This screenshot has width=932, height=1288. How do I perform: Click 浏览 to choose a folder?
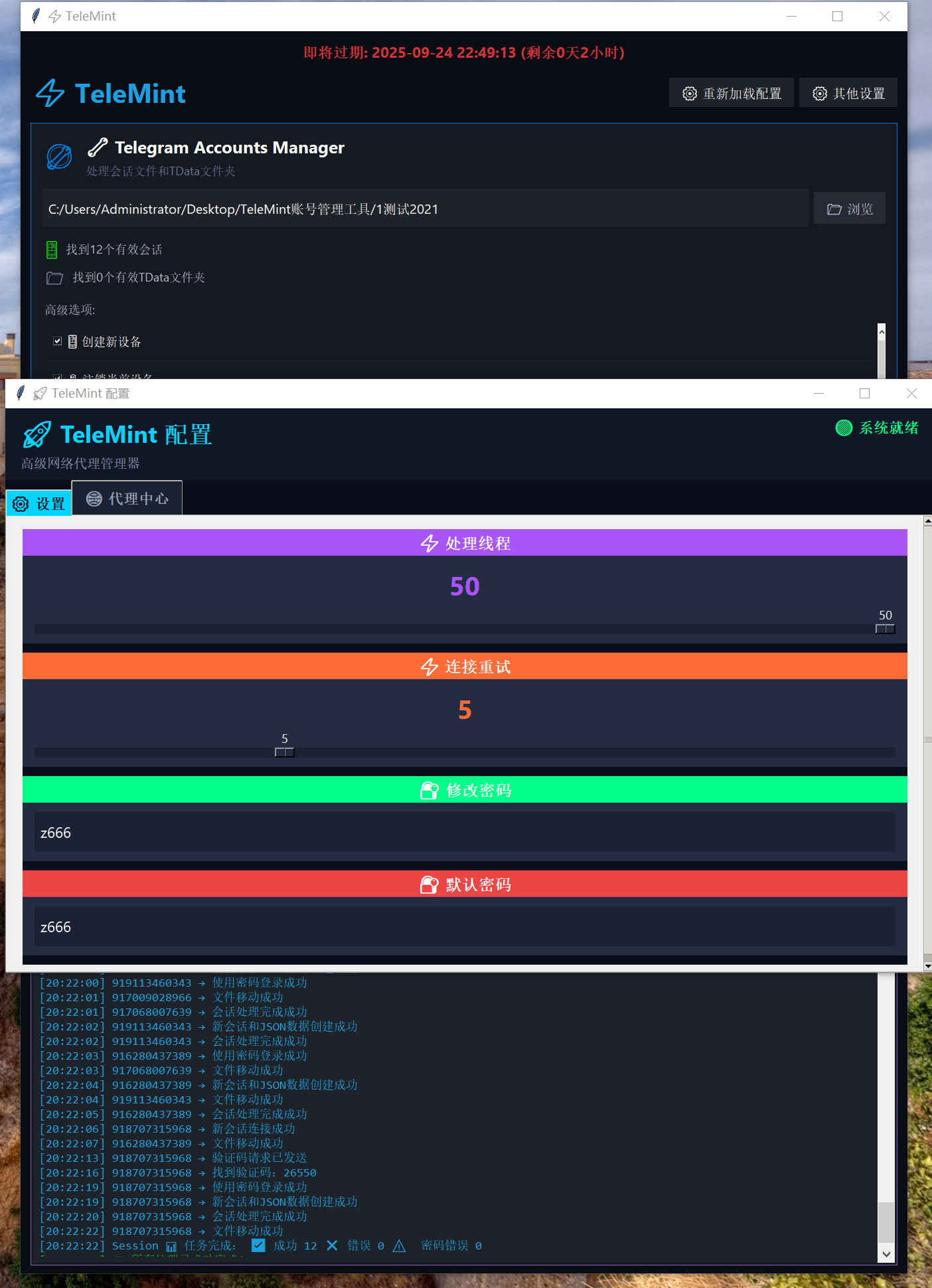click(849, 209)
